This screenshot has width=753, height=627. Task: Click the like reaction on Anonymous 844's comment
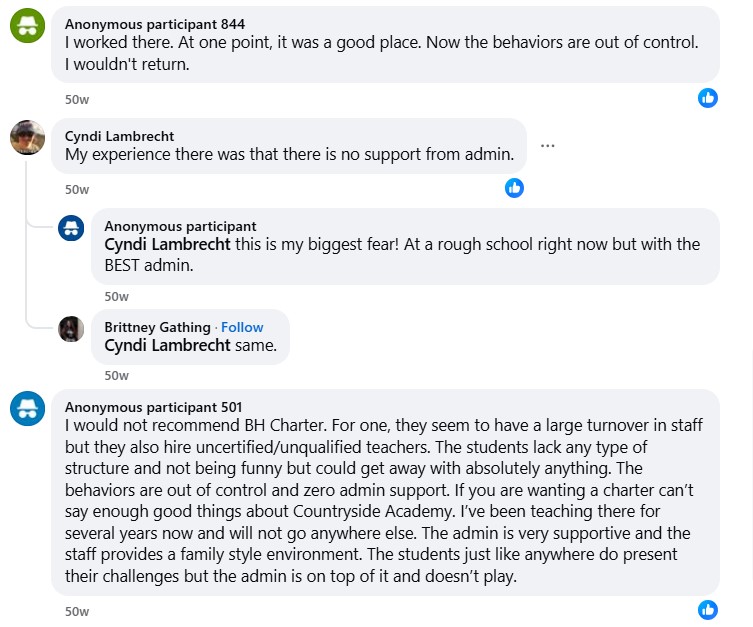click(708, 97)
